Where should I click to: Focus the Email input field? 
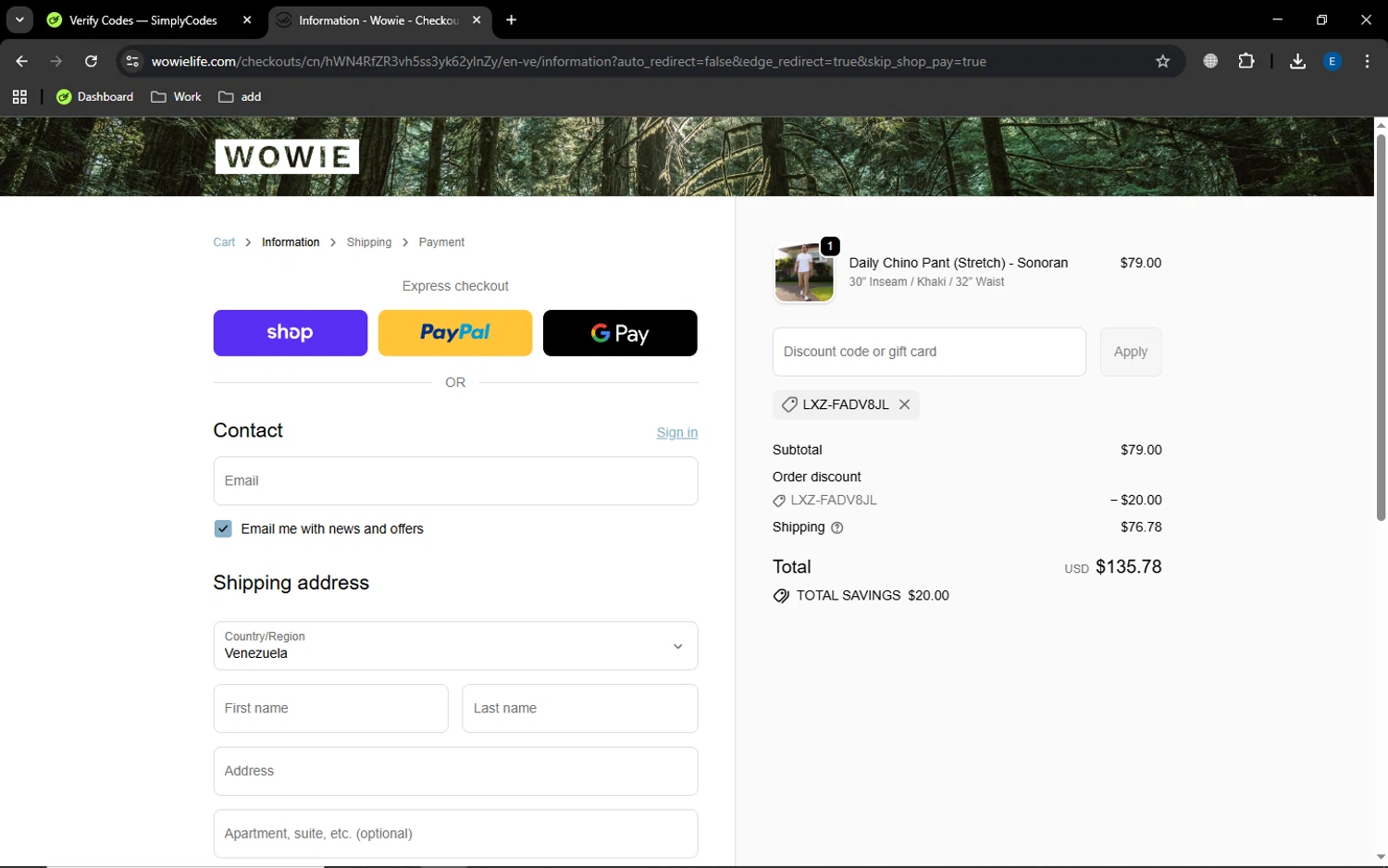click(455, 481)
